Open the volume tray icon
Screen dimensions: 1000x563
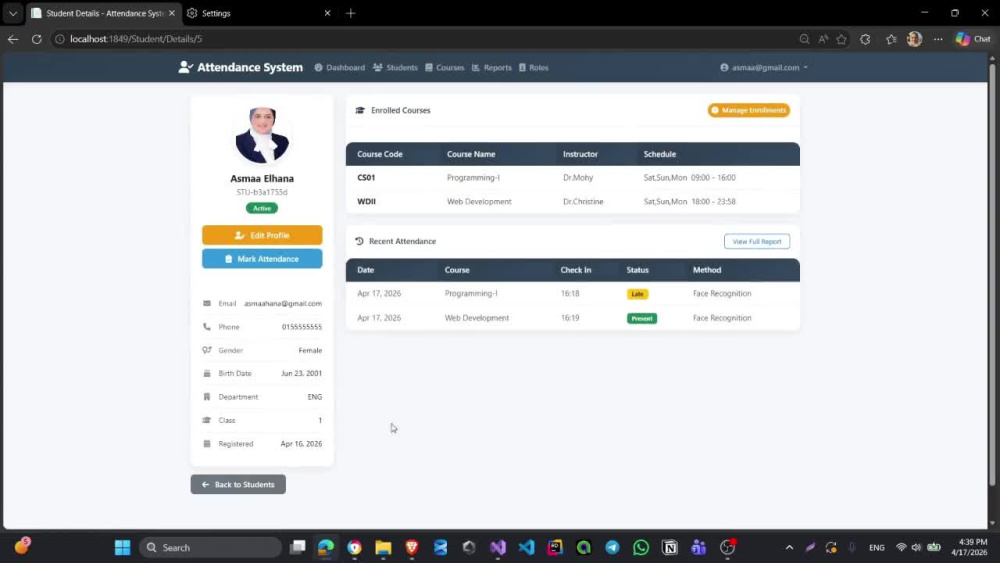916,548
